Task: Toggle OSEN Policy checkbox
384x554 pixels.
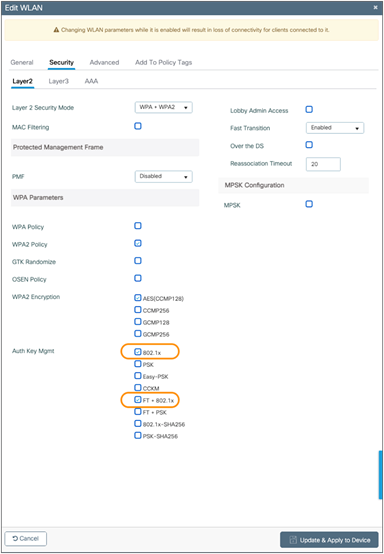Action: pyautogui.click(x=138, y=278)
